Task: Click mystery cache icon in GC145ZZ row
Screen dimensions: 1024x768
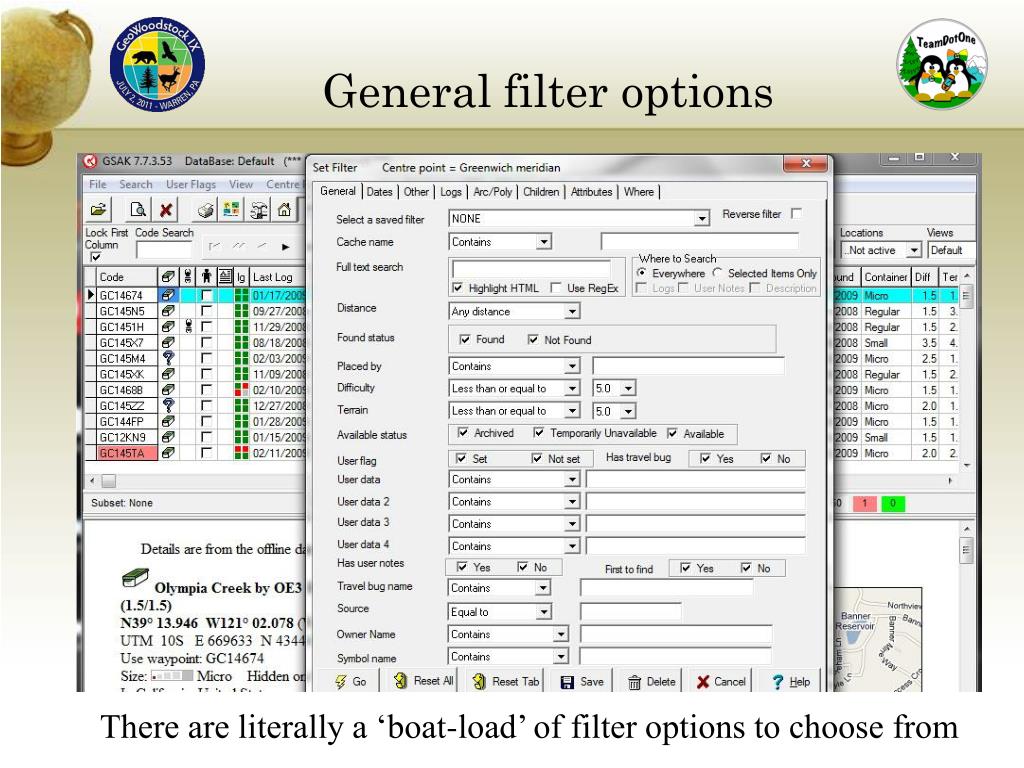Action: (x=168, y=406)
